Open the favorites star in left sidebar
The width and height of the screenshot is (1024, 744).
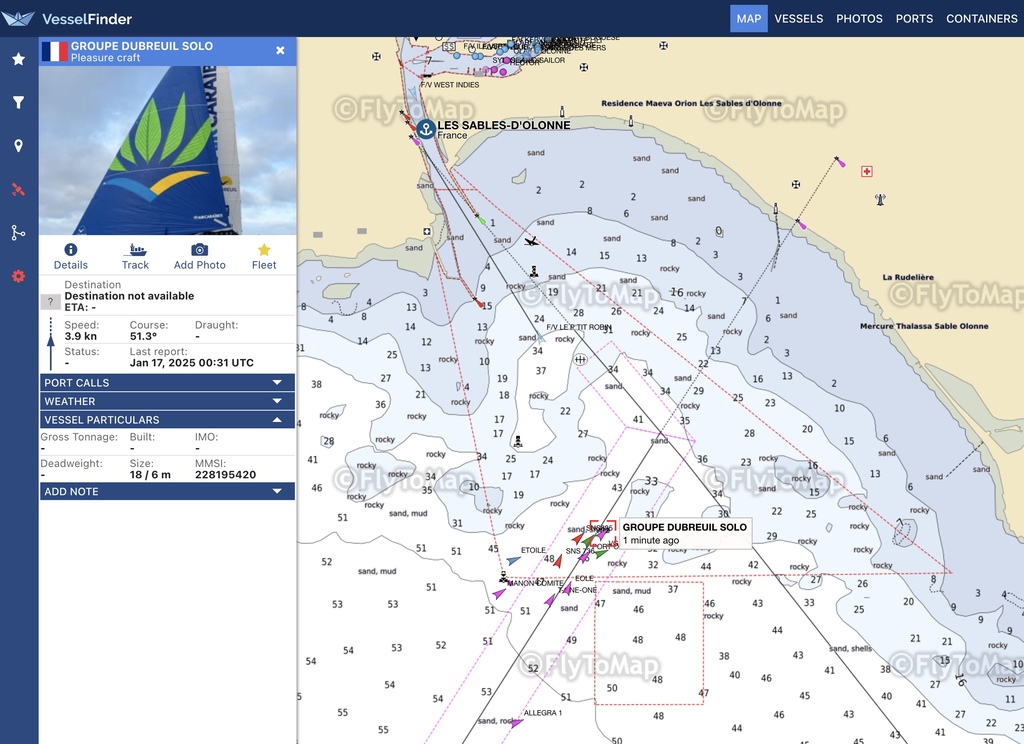point(18,59)
